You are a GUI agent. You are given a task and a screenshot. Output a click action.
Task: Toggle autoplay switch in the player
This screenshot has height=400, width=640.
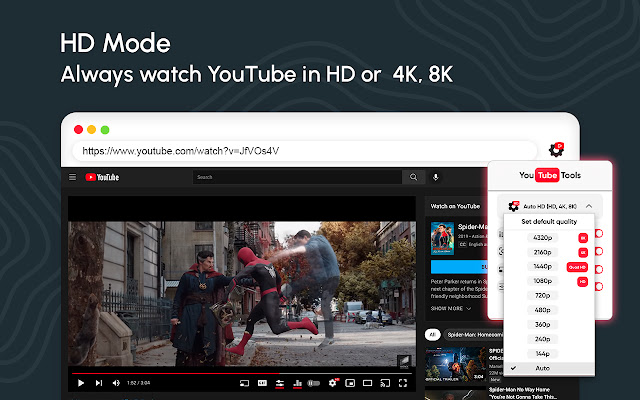click(313, 383)
